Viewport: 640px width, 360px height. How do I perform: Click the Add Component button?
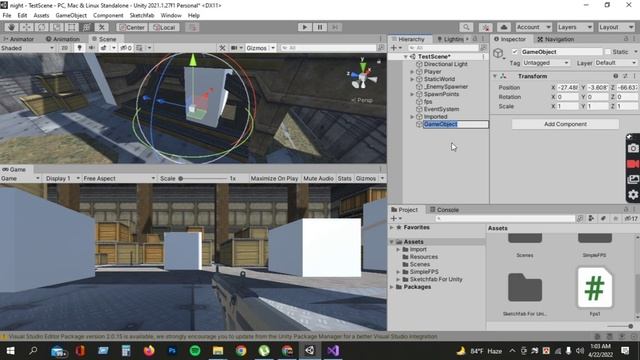coord(565,124)
